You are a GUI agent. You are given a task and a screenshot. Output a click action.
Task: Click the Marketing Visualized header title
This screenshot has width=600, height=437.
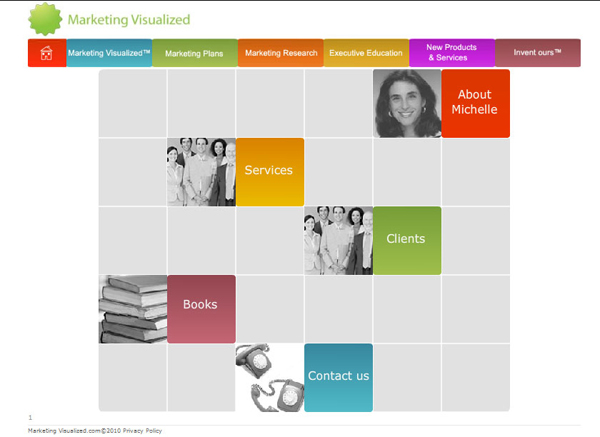coord(128,19)
